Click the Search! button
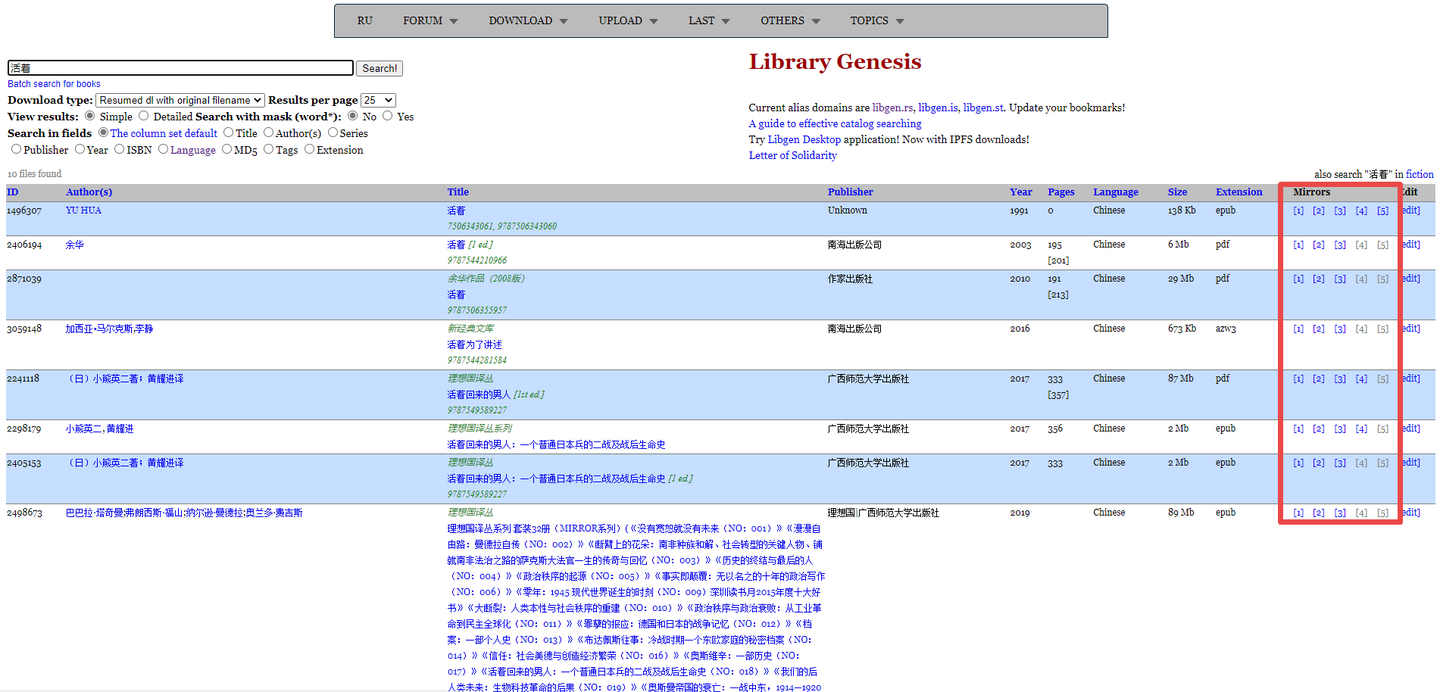The width and height of the screenshot is (1440, 692). pos(379,68)
